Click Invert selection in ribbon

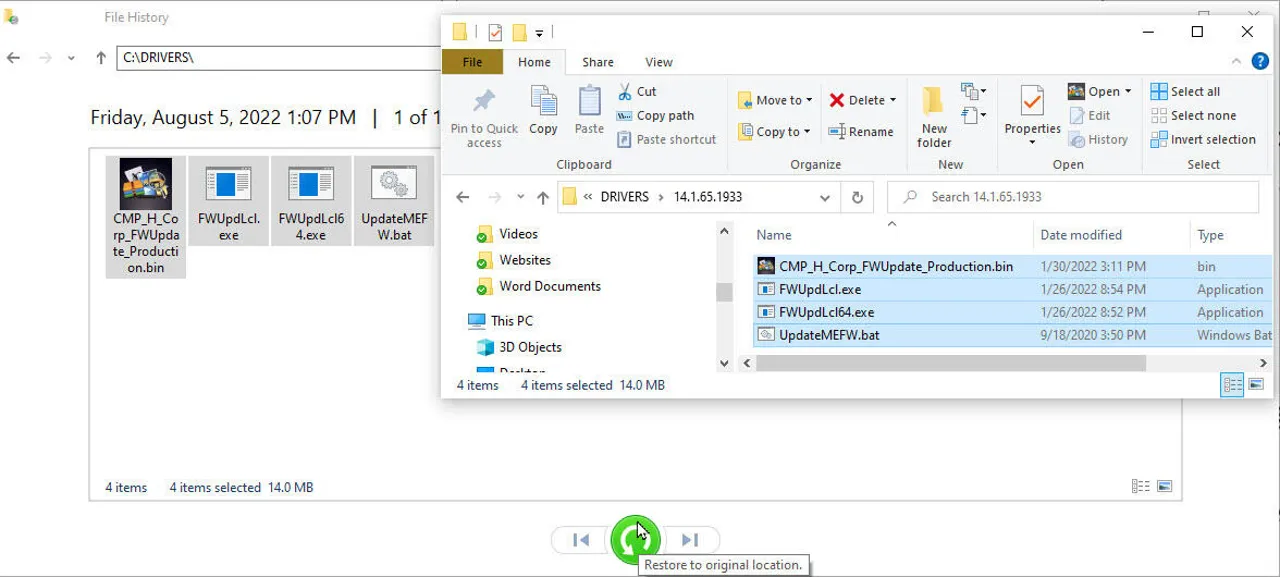click(x=1203, y=140)
